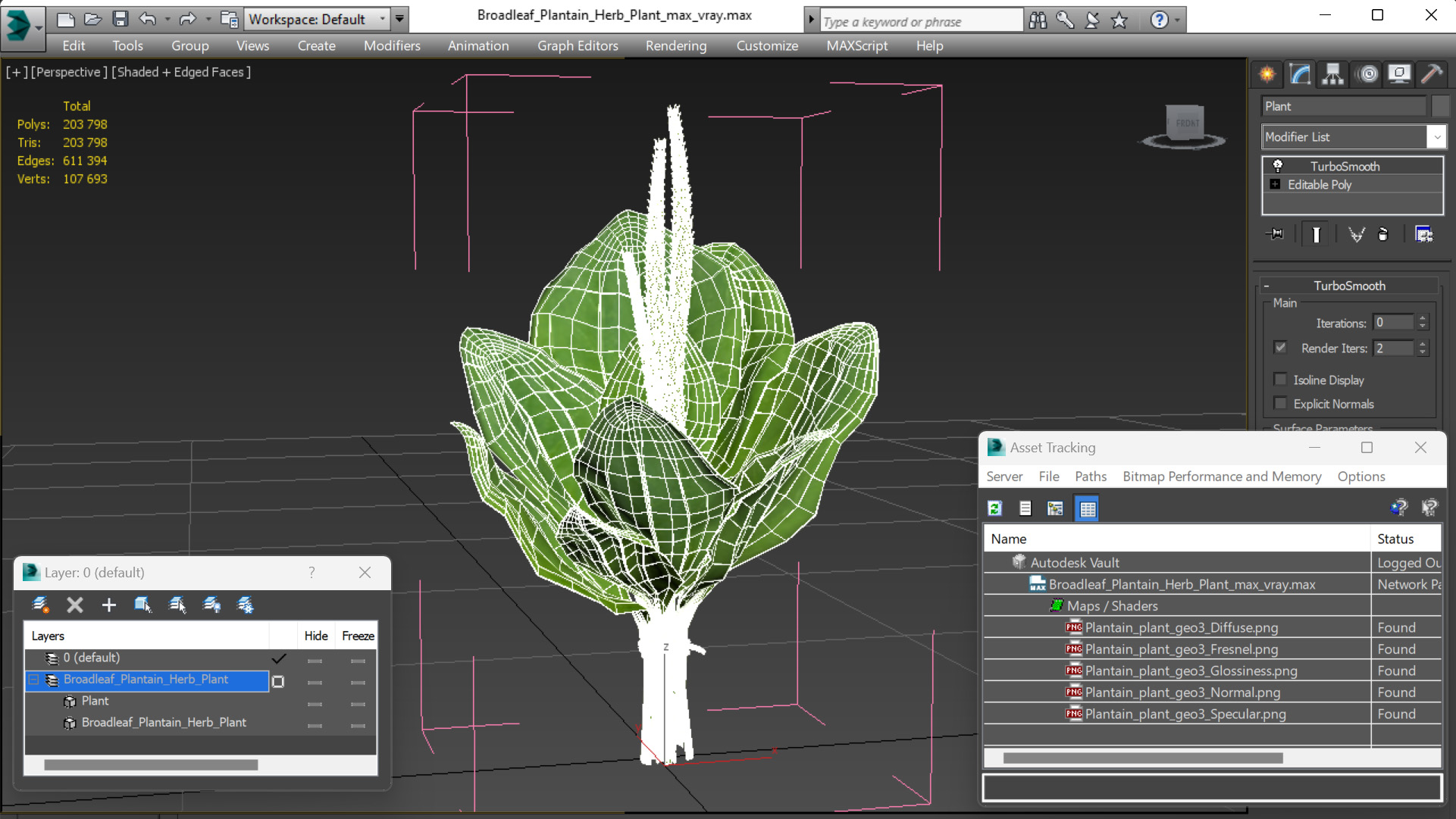Switch Asset Tracking to table view
1456x819 pixels.
tap(1087, 508)
